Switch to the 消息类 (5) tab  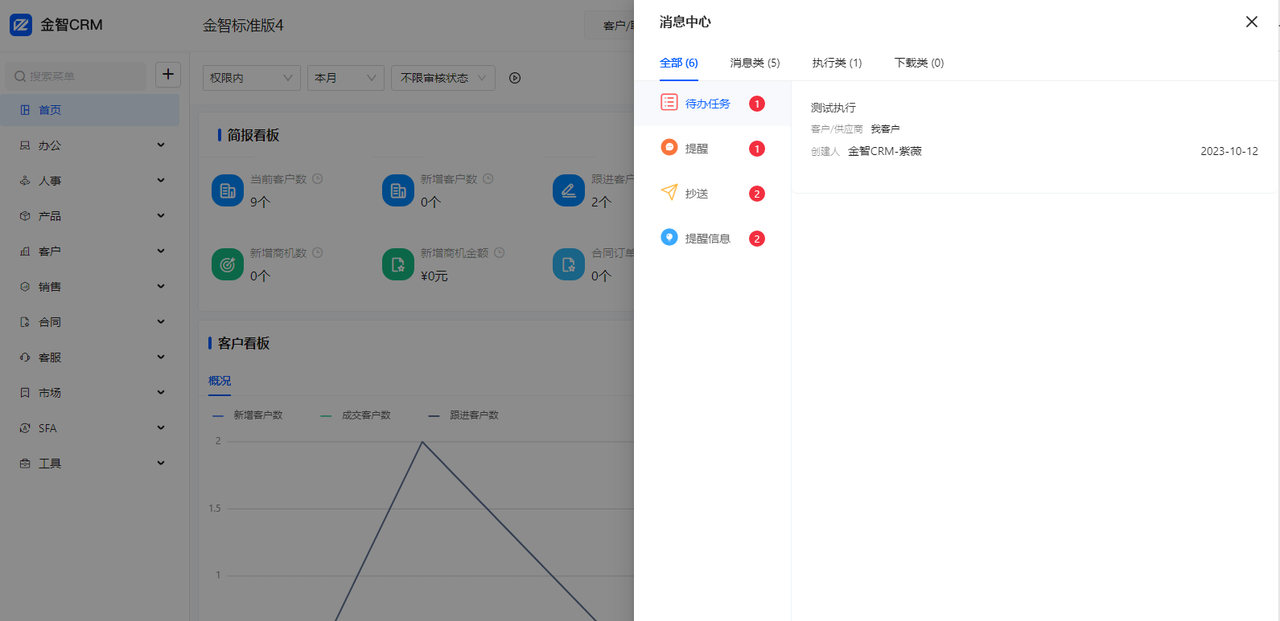(755, 63)
